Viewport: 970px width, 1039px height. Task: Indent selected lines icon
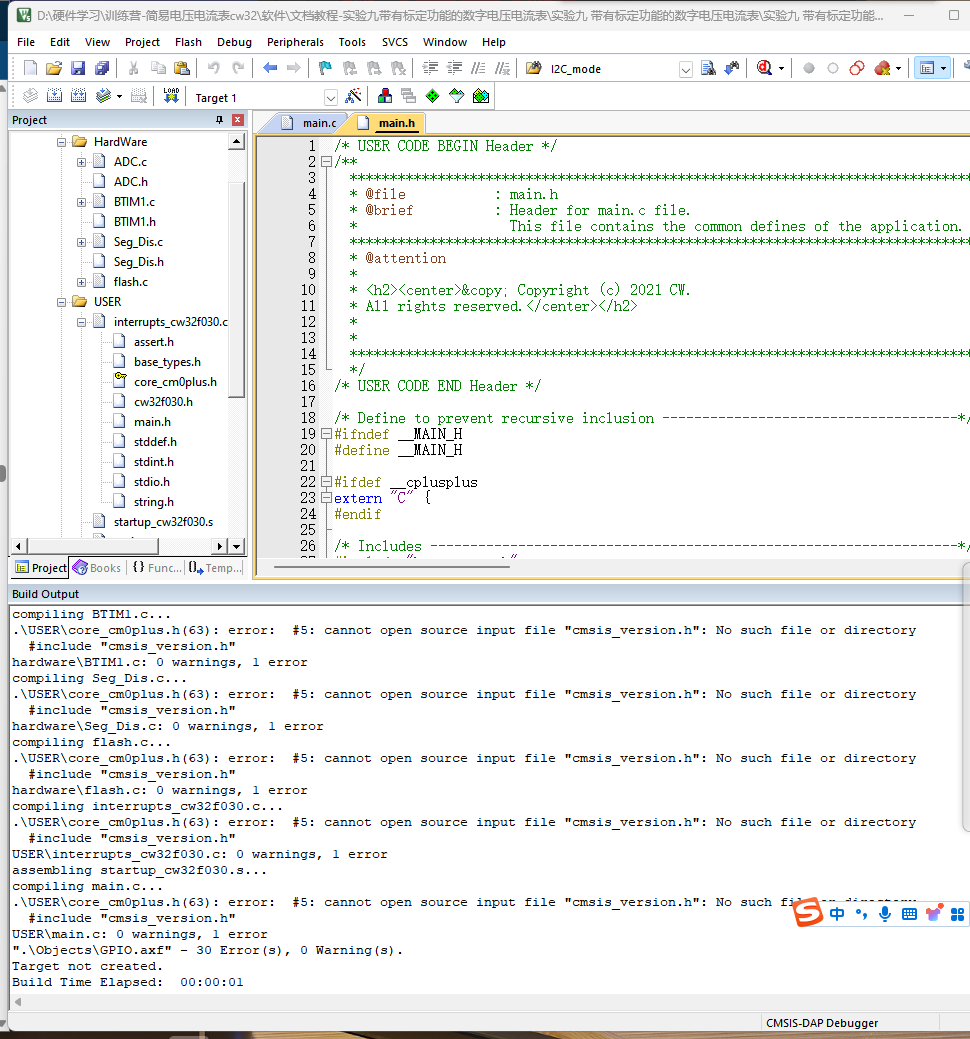pos(430,68)
